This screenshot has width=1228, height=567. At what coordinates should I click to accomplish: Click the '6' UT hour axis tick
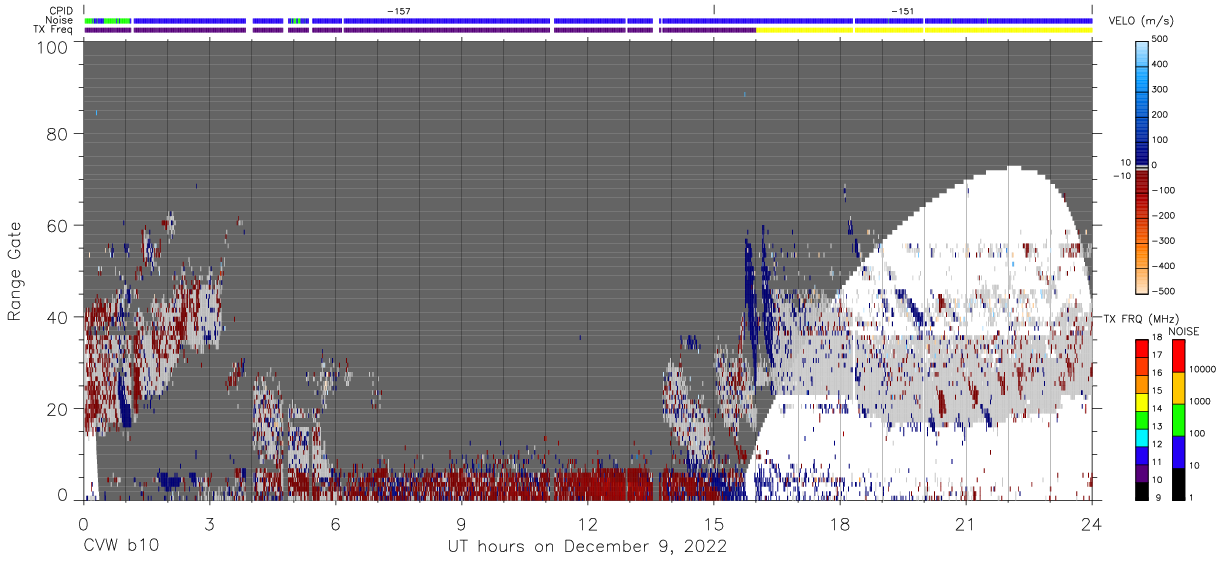335,523
